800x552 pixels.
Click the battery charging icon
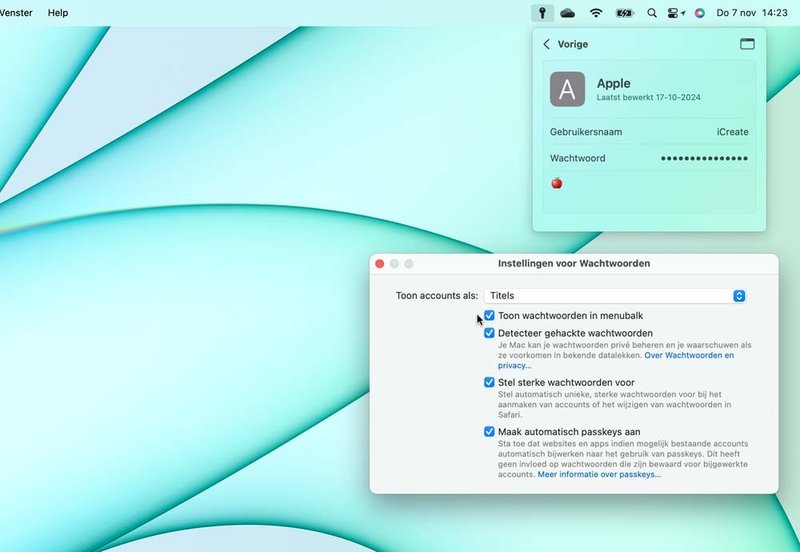[625, 13]
